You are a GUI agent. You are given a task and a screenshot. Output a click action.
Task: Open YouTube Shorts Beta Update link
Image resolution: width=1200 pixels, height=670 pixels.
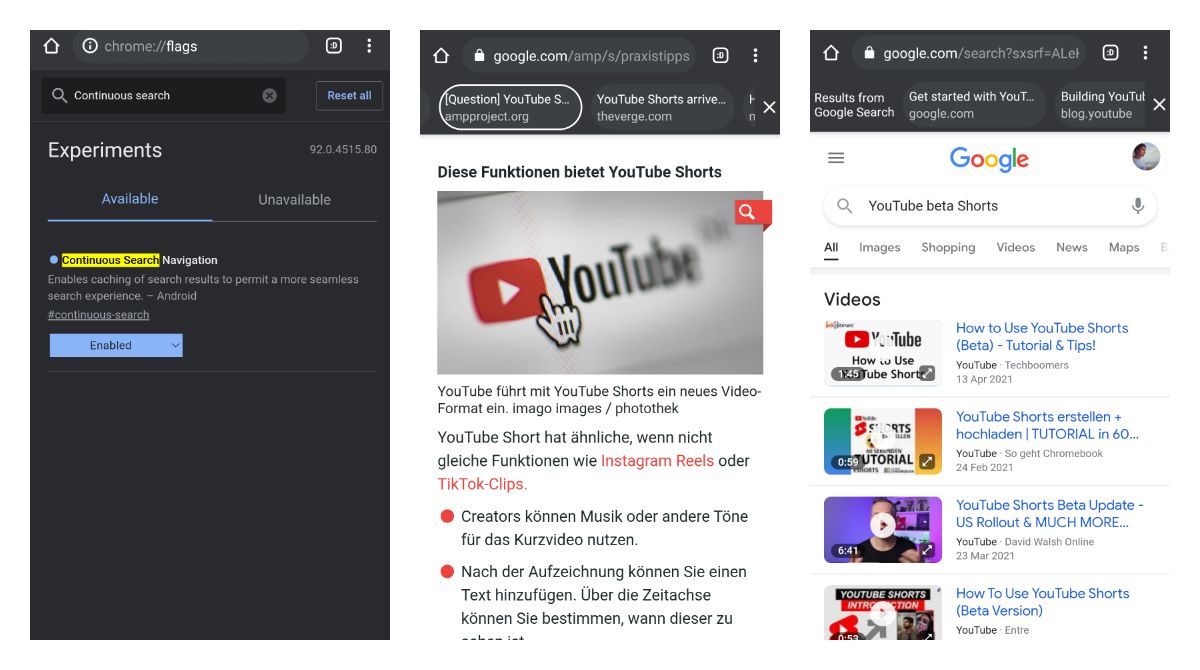pos(1050,514)
